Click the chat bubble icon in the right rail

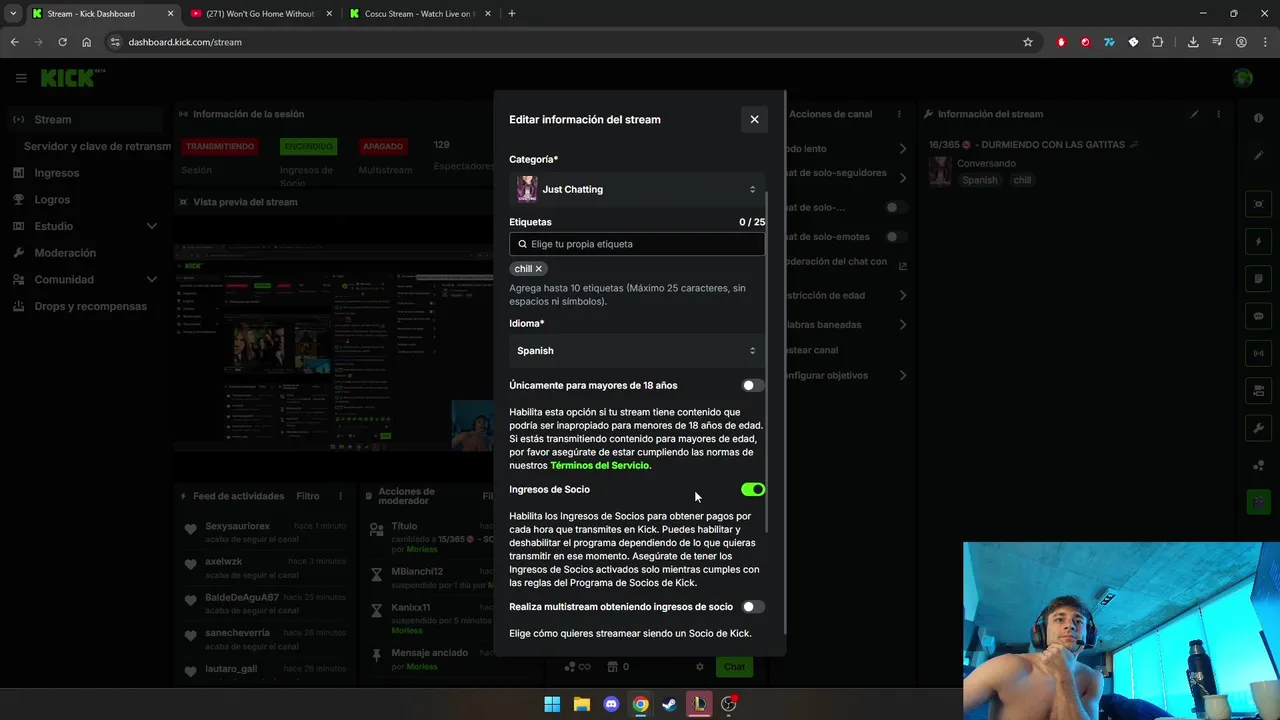click(x=1258, y=316)
